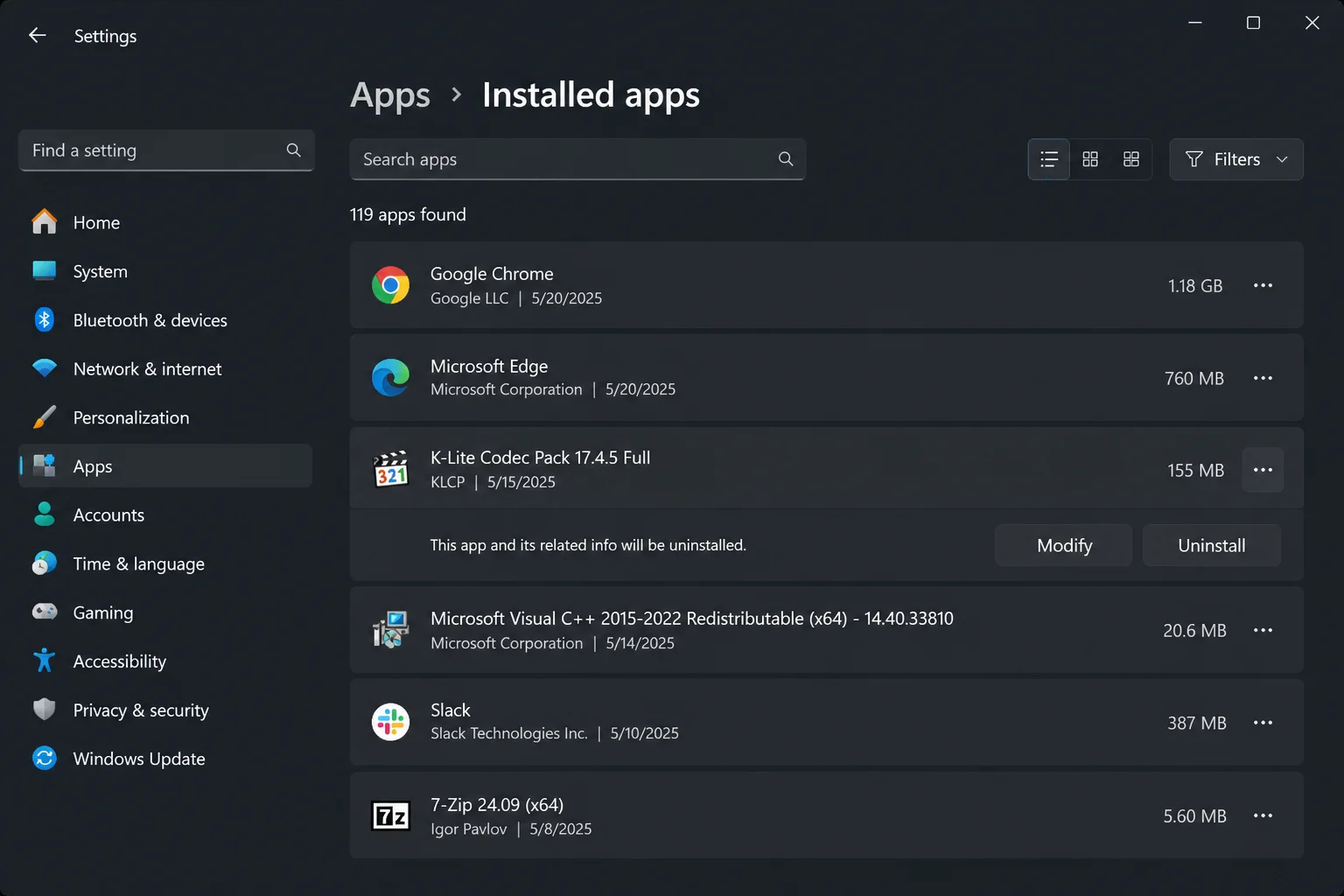Click the Google Chrome app icon
The height and width of the screenshot is (896, 1344).
(x=390, y=285)
